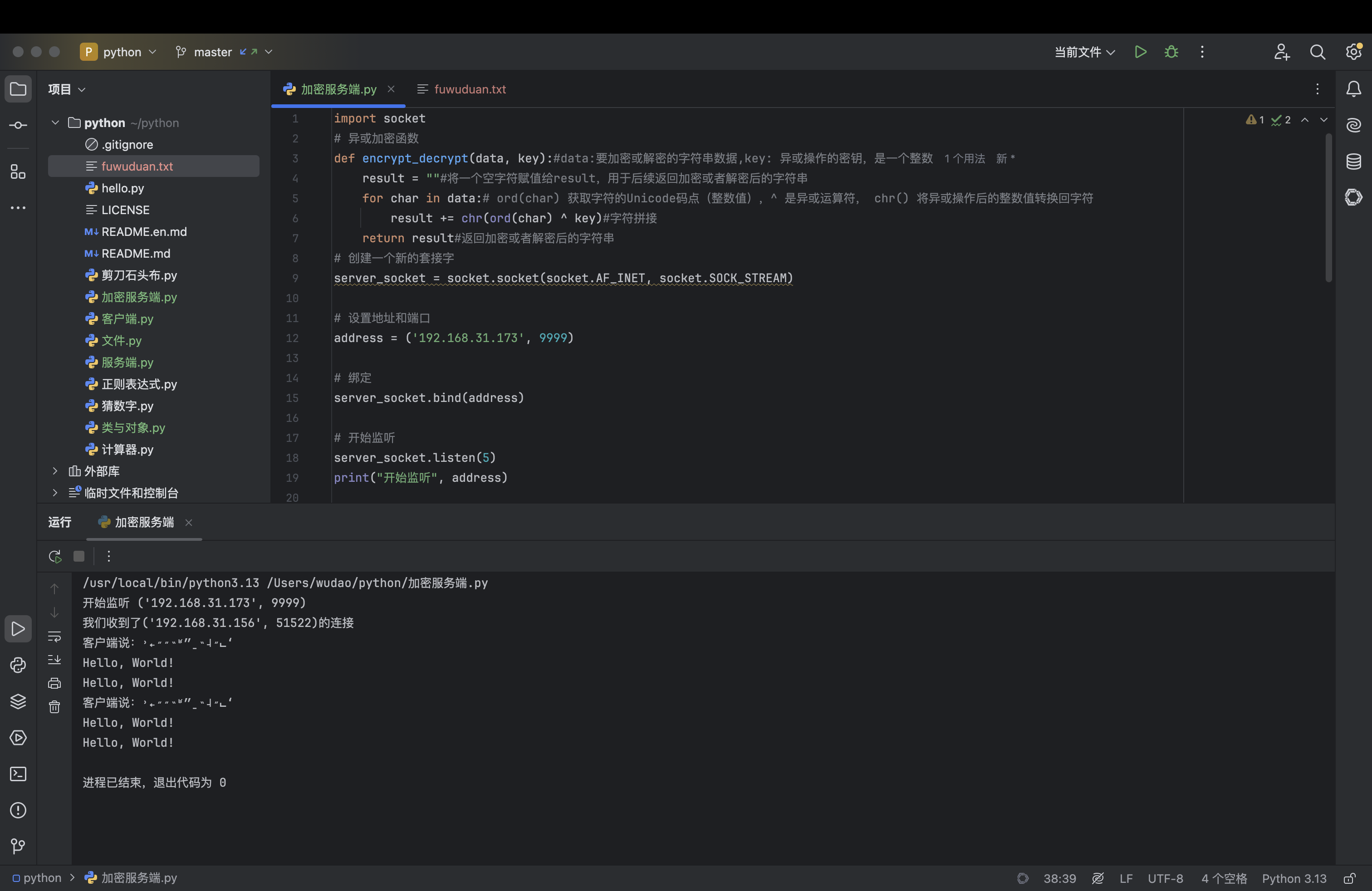Click the green Run button in the toolbar
Viewport: 1372px width, 891px height.
pyautogui.click(x=1140, y=52)
